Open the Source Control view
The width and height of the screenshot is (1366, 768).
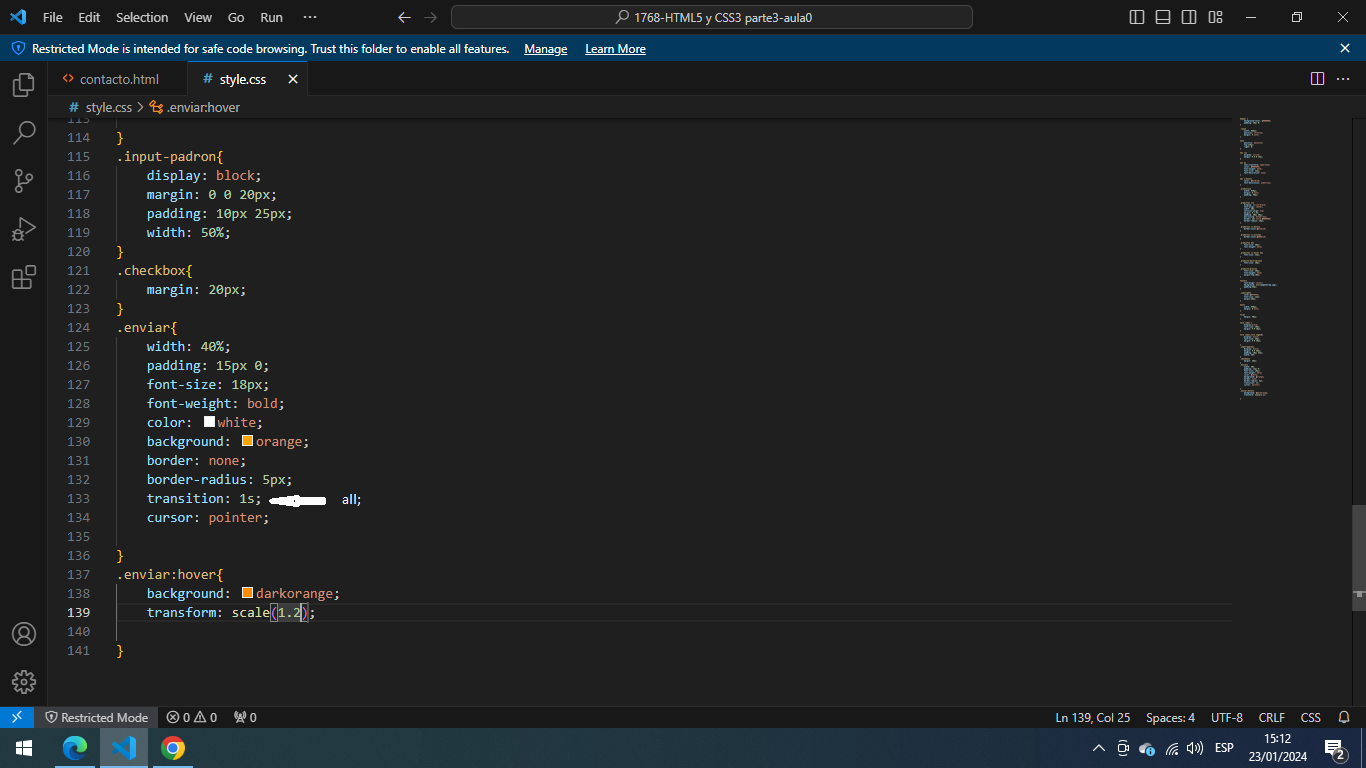pos(24,180)
